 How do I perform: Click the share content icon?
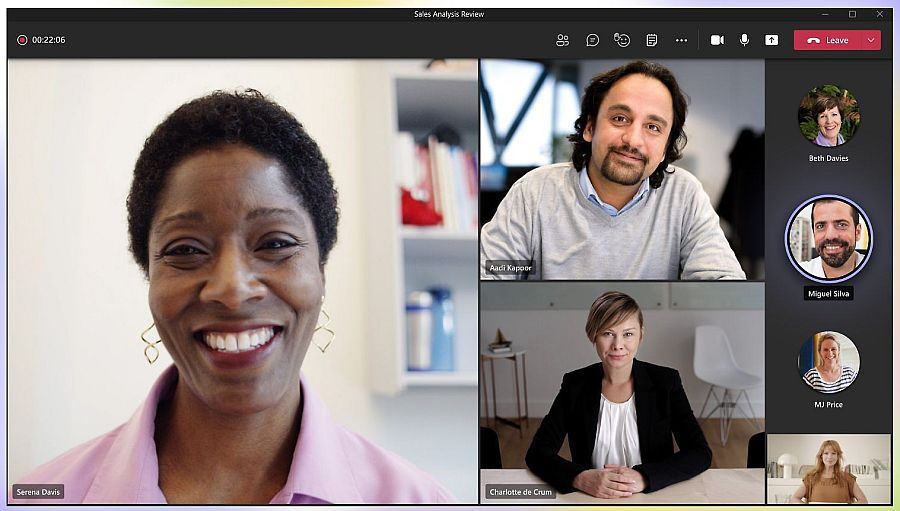tap(771, 40)
